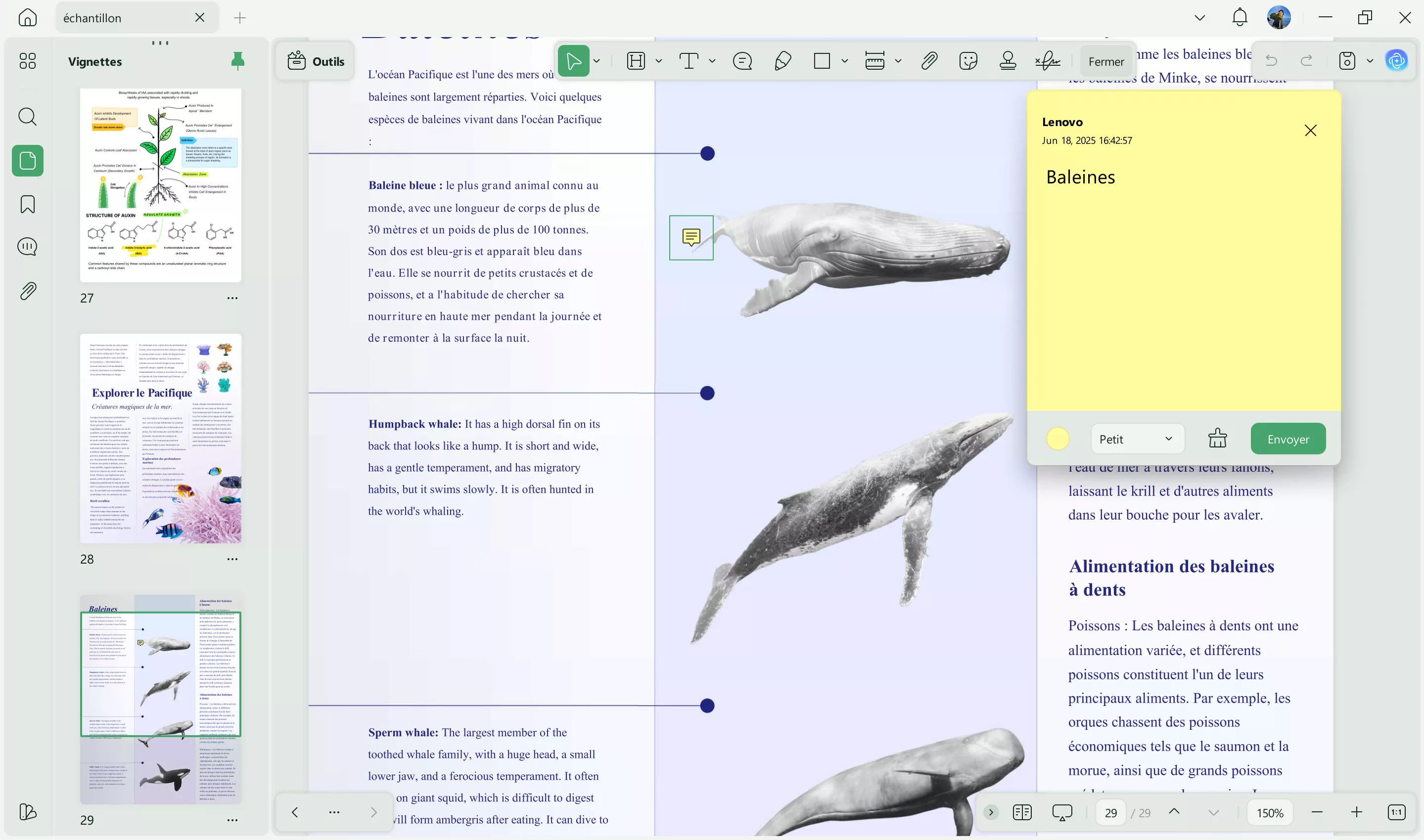Toggle the two-page view layout

point(1022,812)
